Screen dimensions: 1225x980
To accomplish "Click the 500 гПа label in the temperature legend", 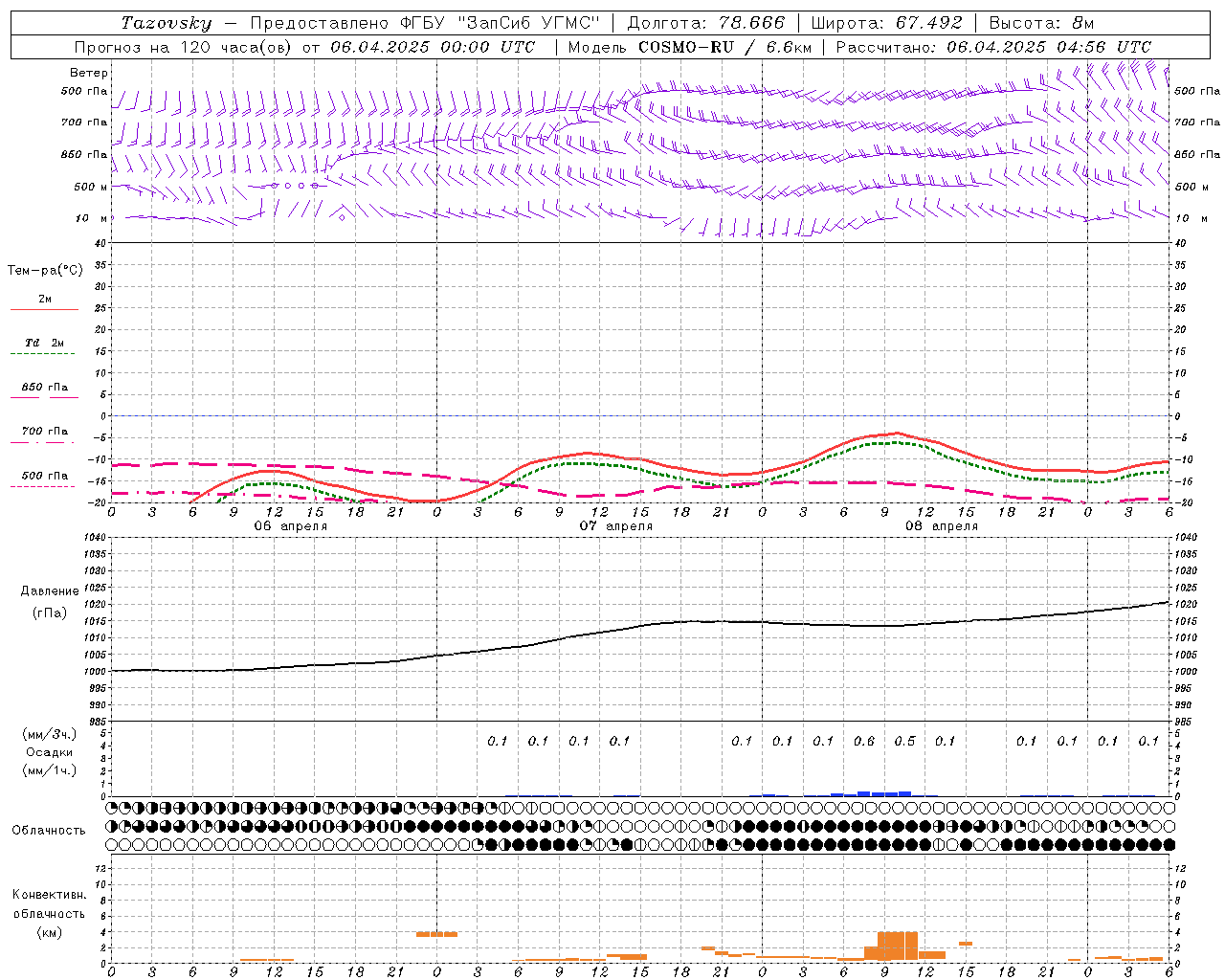I will (x=45, y=476).
